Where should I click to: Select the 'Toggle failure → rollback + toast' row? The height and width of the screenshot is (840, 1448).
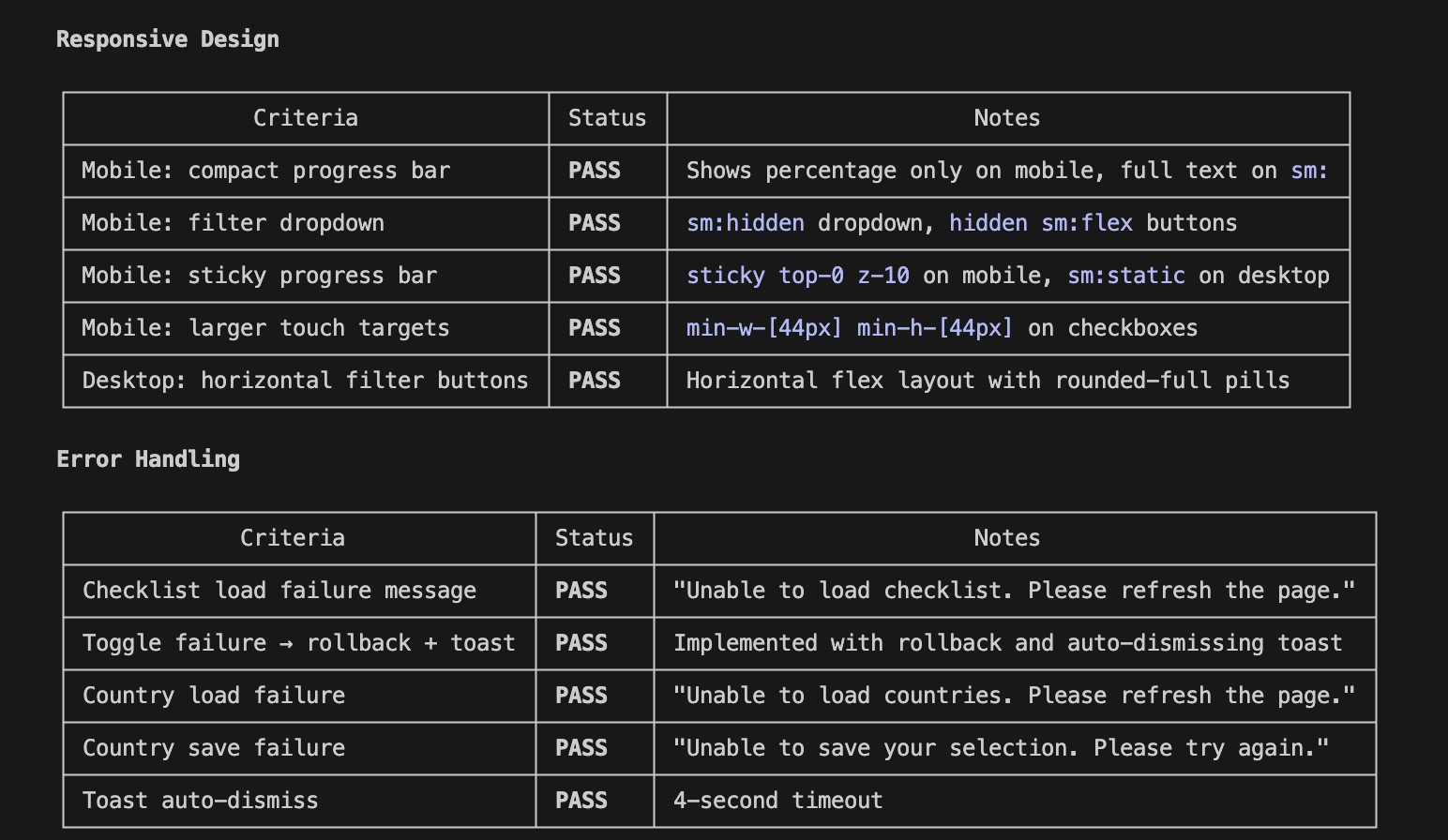pyautogui.click(x=298, y=643)
